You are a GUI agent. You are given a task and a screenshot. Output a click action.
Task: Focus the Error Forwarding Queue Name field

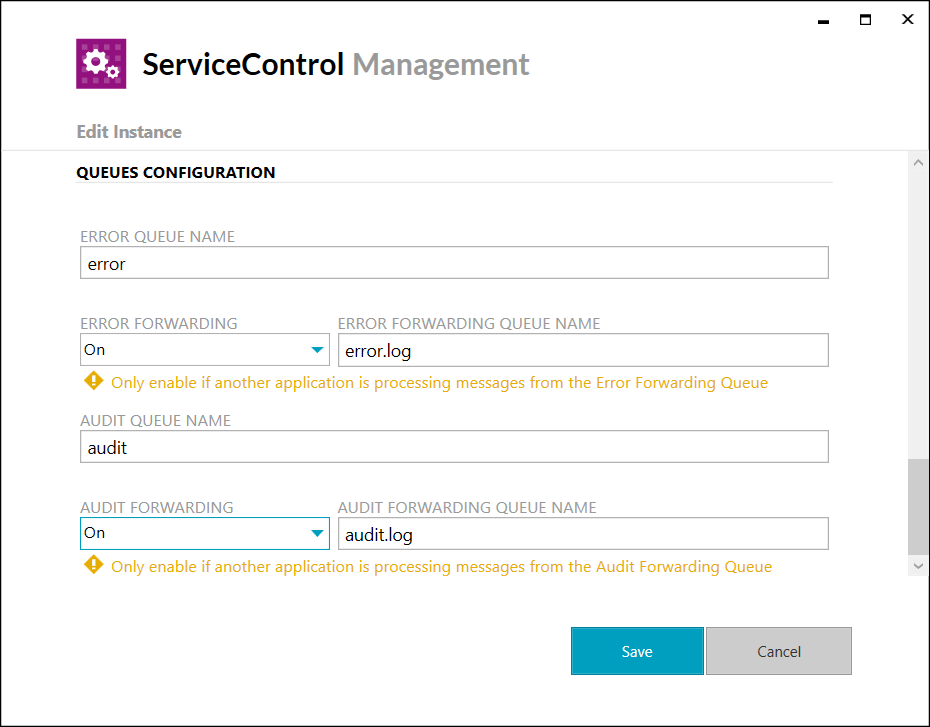pyautogui.click(x=583, y=350)
